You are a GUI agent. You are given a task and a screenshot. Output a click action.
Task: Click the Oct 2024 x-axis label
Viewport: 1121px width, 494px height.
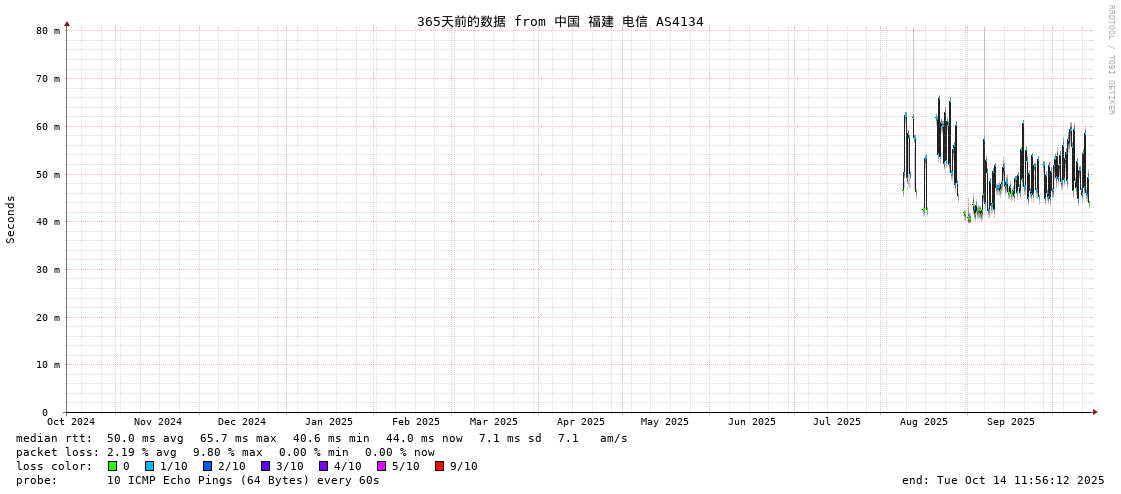click(x=71, y=422)
